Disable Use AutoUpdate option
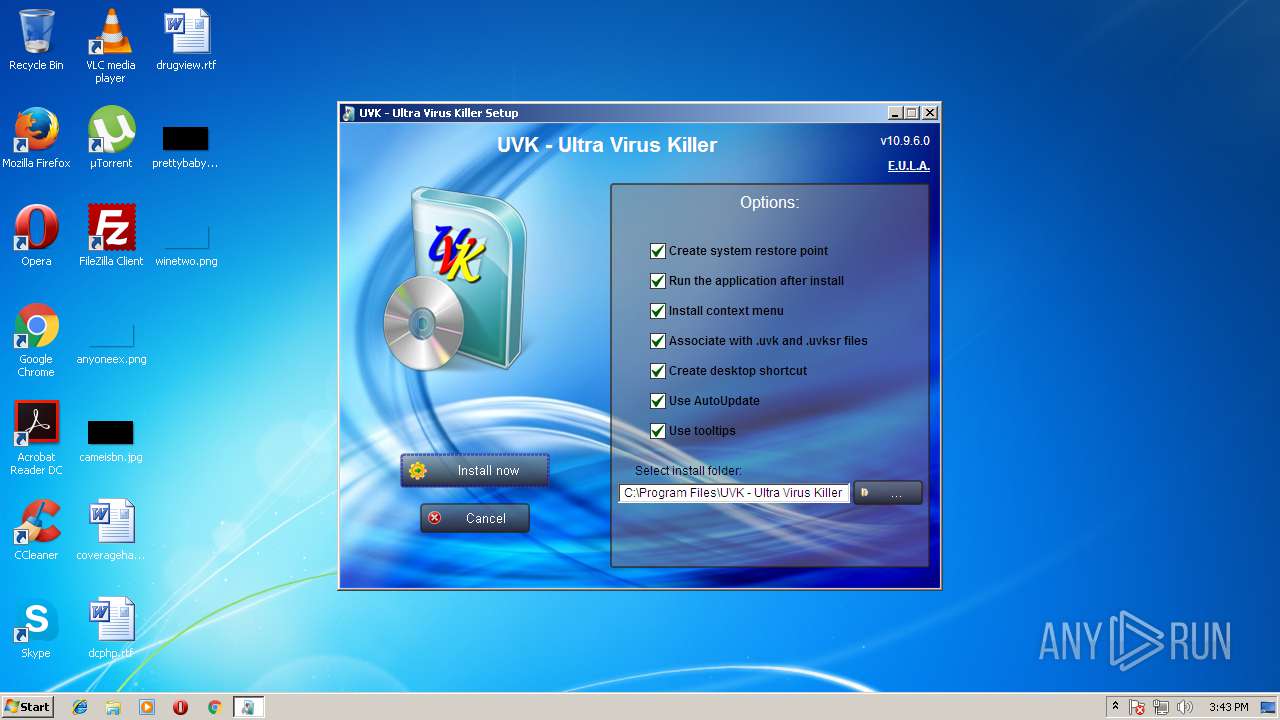 coord(658,401)
